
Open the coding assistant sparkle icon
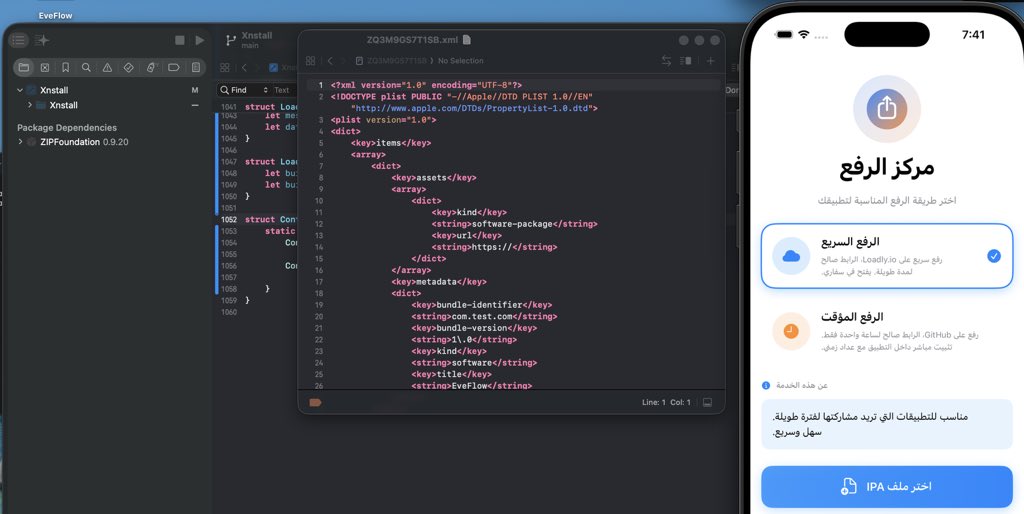[x=42, y=40]
